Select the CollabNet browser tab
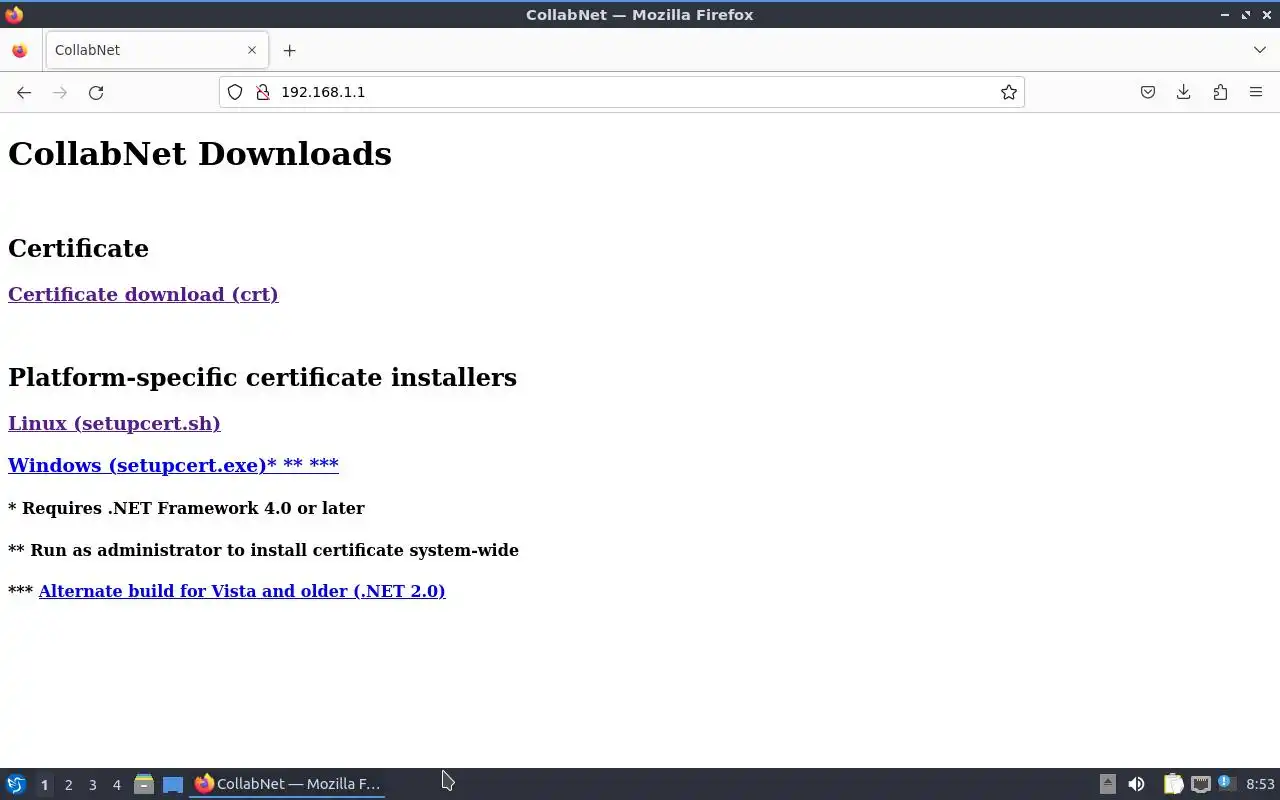The image size is (1280, 800). [156, 50]
